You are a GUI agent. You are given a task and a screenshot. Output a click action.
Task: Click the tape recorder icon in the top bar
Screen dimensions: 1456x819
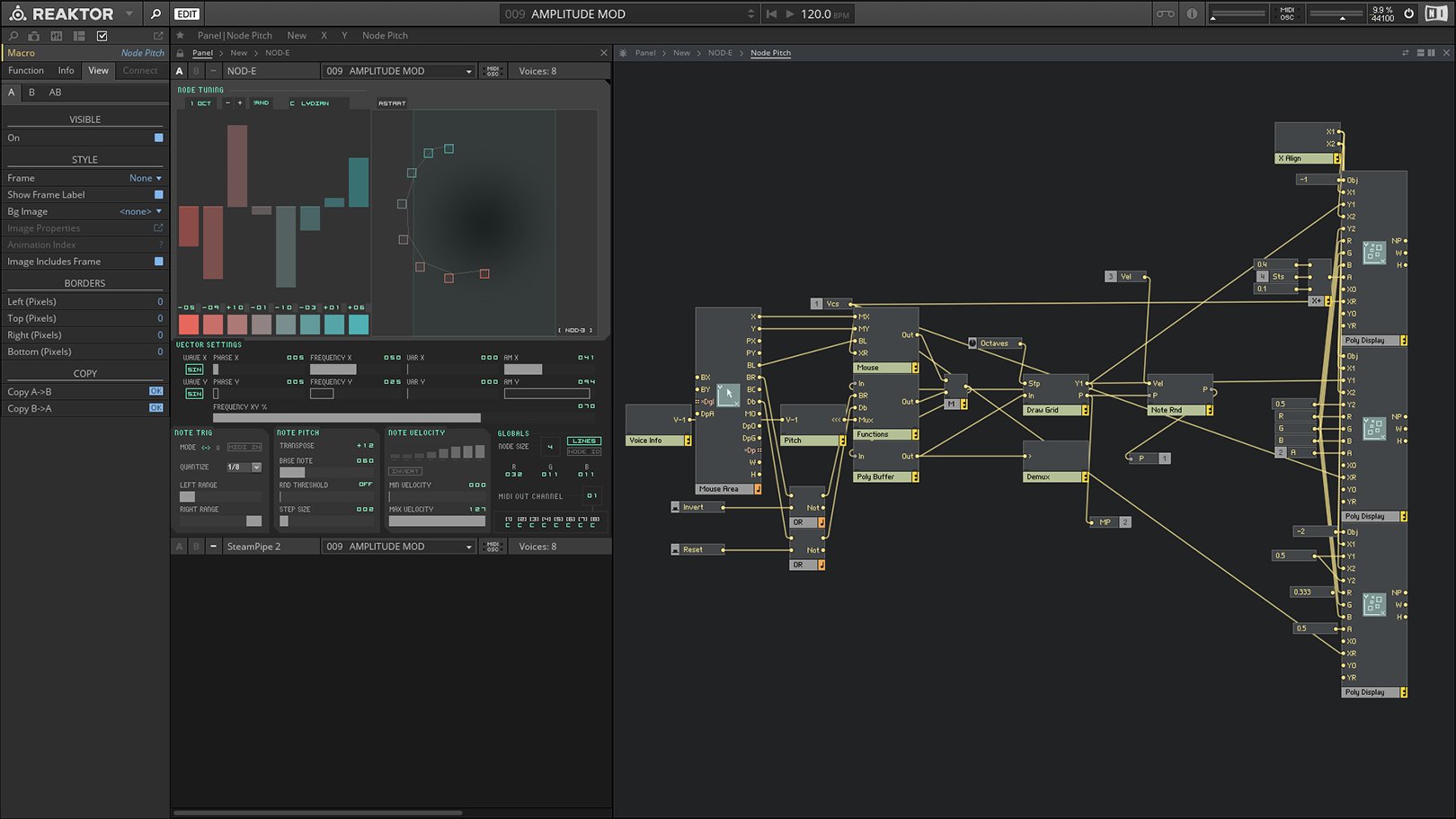[x=1164, y=13]
